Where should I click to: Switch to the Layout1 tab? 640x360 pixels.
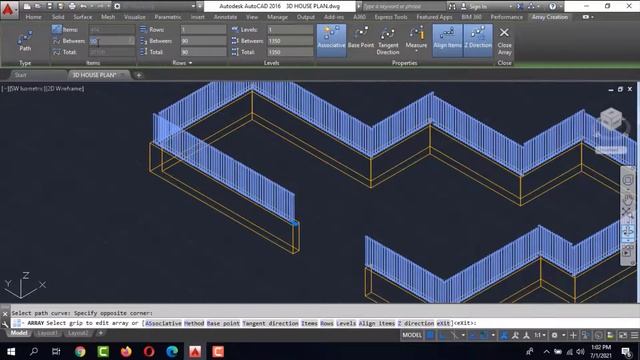[x=47, y=333]
